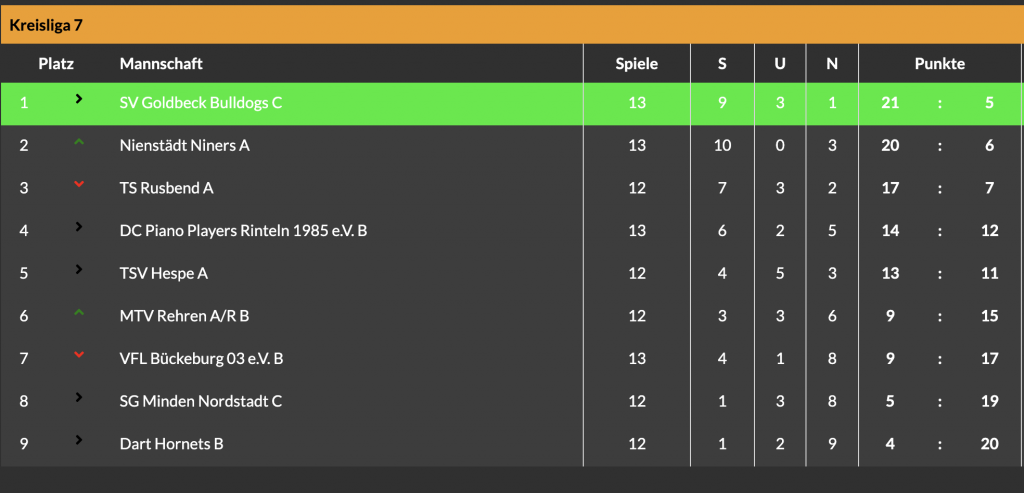Click the green up arrow for MTV Rehren A/R B
Viewport: 1024px width, 493px height.
point(79,313)
